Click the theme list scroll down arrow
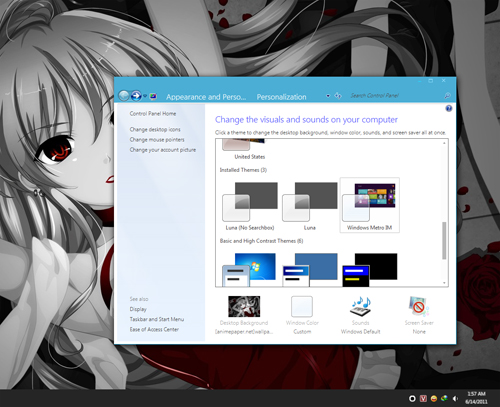The image size is (500, 407). pyautogui.click(x=444, y=283)
